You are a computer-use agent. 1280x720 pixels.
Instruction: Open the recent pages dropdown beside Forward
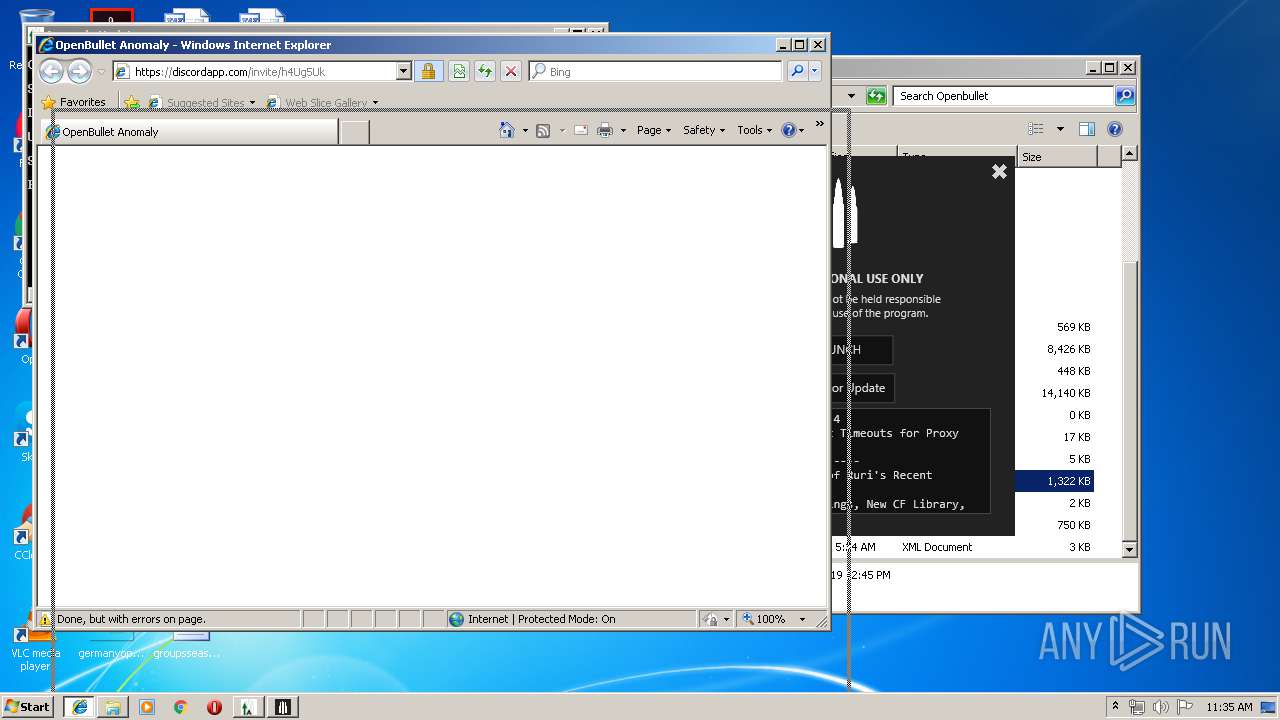pos(101,72)
